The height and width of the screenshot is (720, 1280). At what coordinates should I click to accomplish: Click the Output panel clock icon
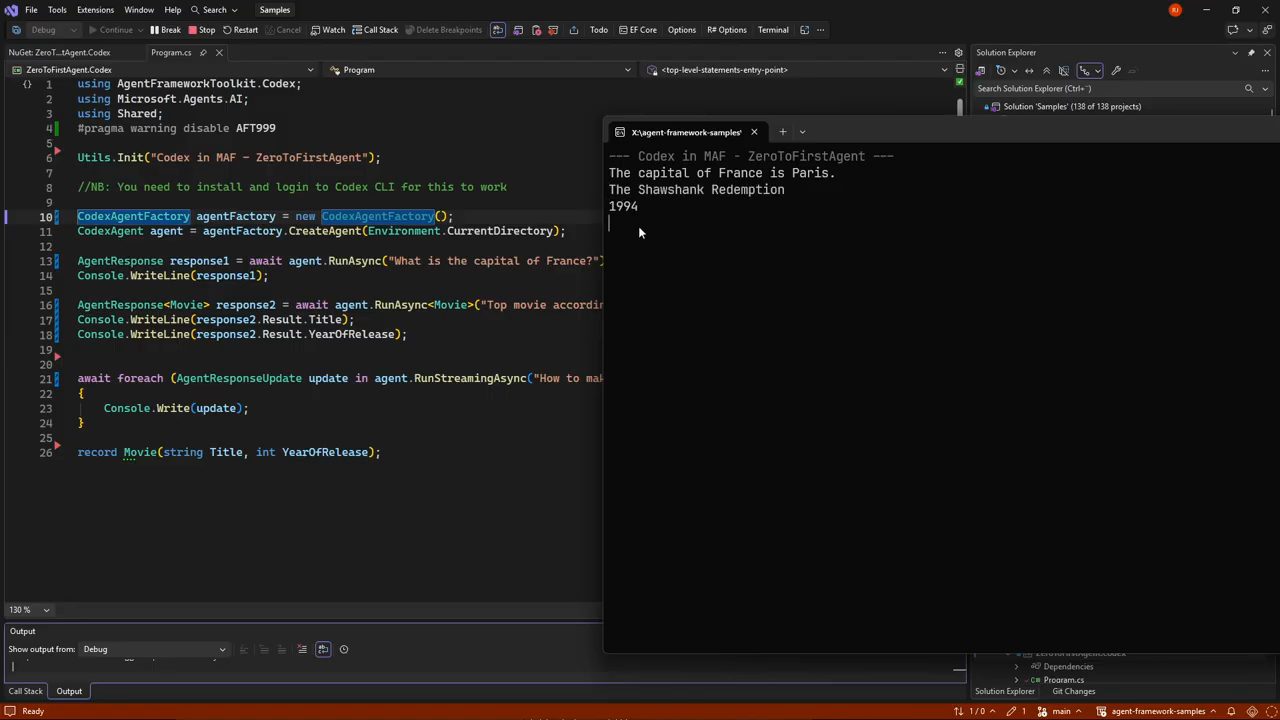[343, 650]
